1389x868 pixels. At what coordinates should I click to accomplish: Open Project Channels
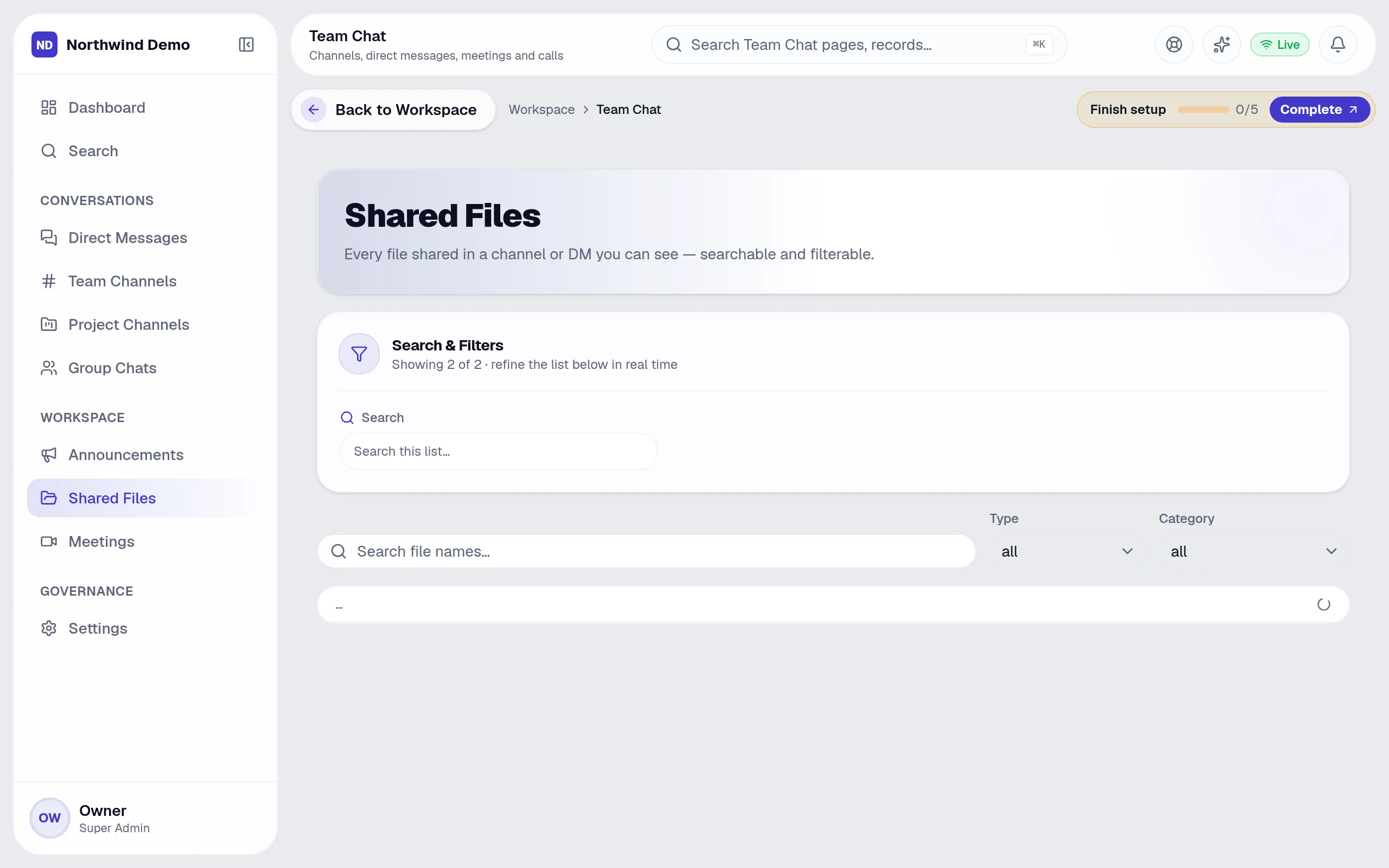tap(145, 324)
